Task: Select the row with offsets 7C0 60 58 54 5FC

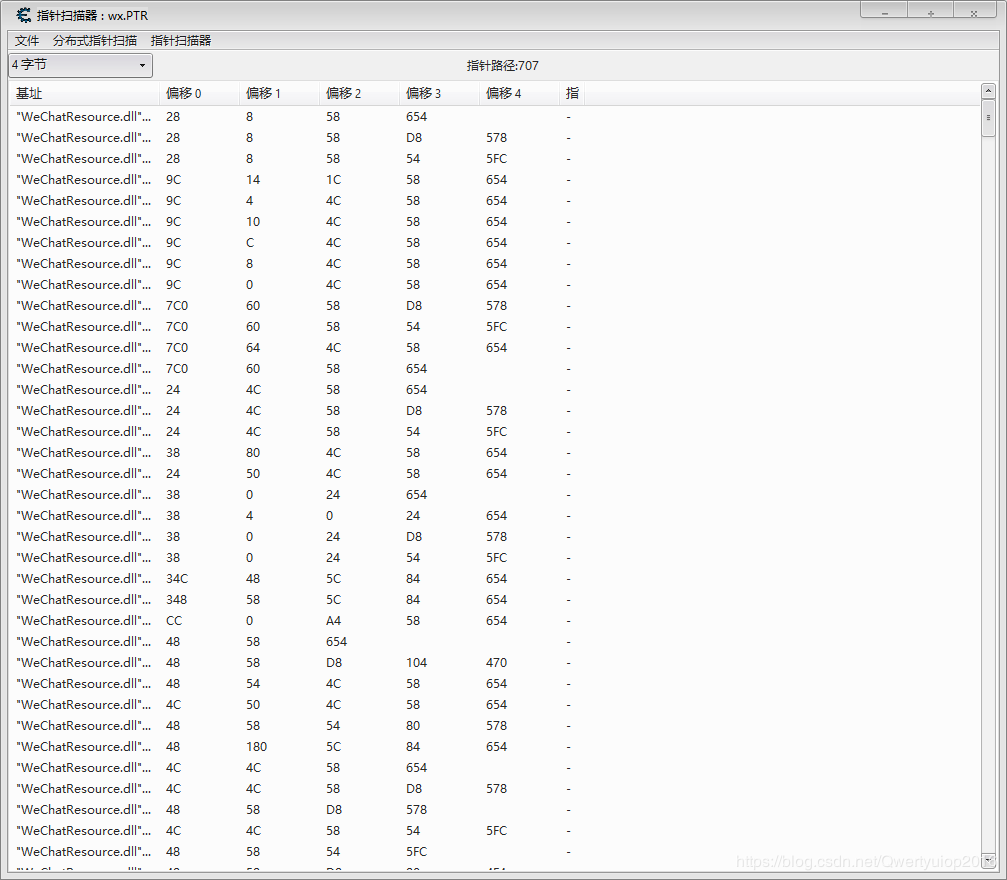Action: pos(495,327)
